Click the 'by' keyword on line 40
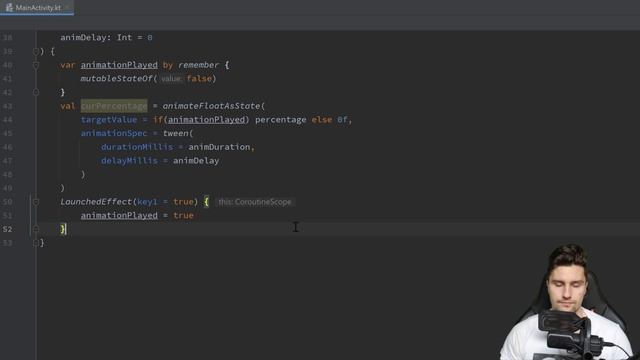 click(168, 65)
